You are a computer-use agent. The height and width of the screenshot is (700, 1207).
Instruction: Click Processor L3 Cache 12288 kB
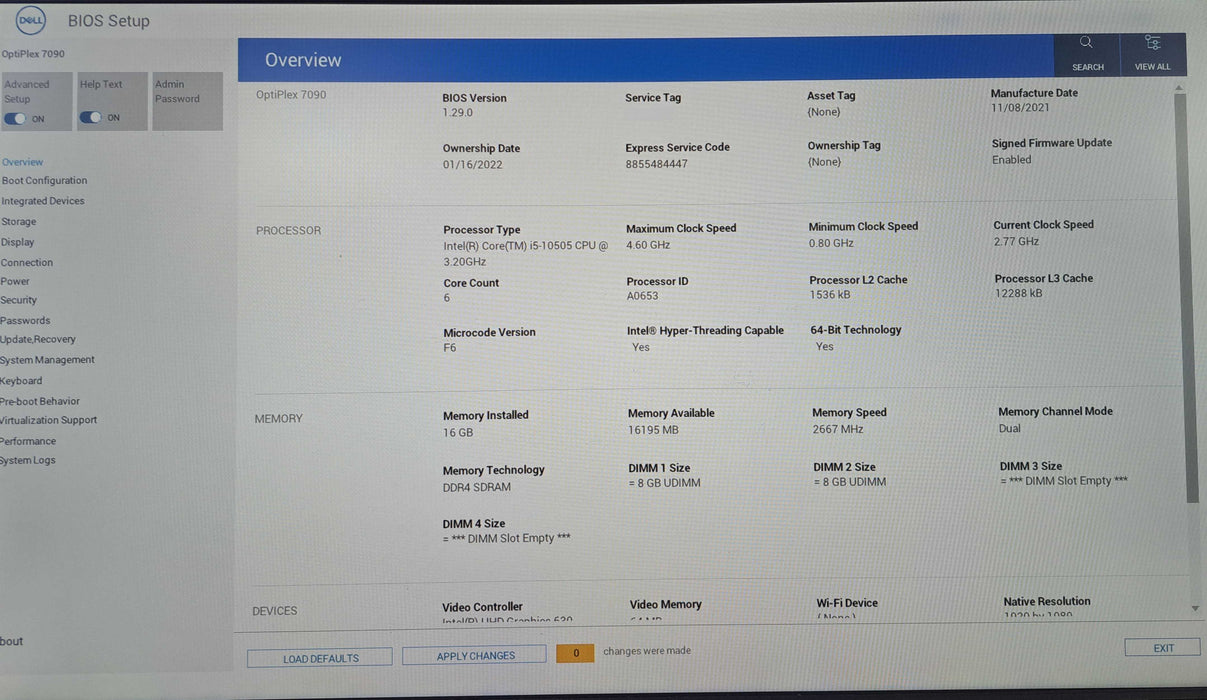pos(1018,294)
